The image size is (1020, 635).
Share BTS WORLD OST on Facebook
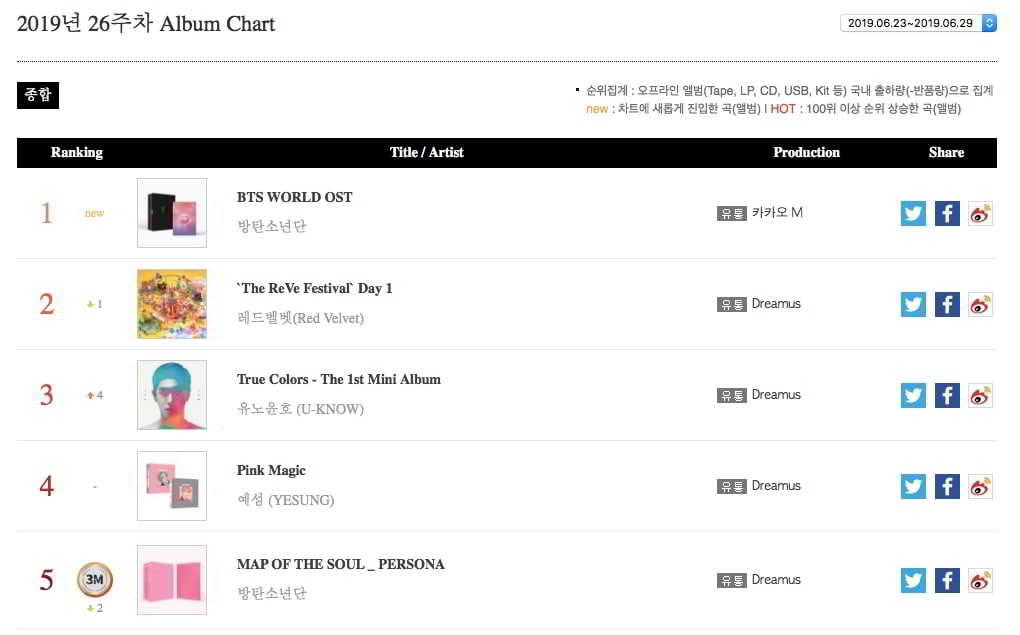947,213
